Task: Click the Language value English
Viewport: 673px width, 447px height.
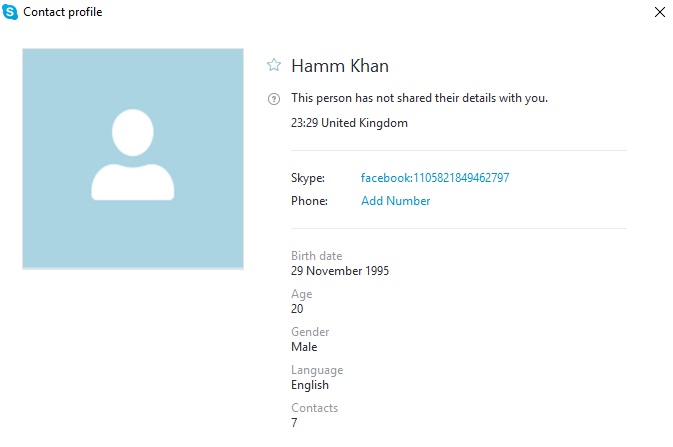Action: 310,385
